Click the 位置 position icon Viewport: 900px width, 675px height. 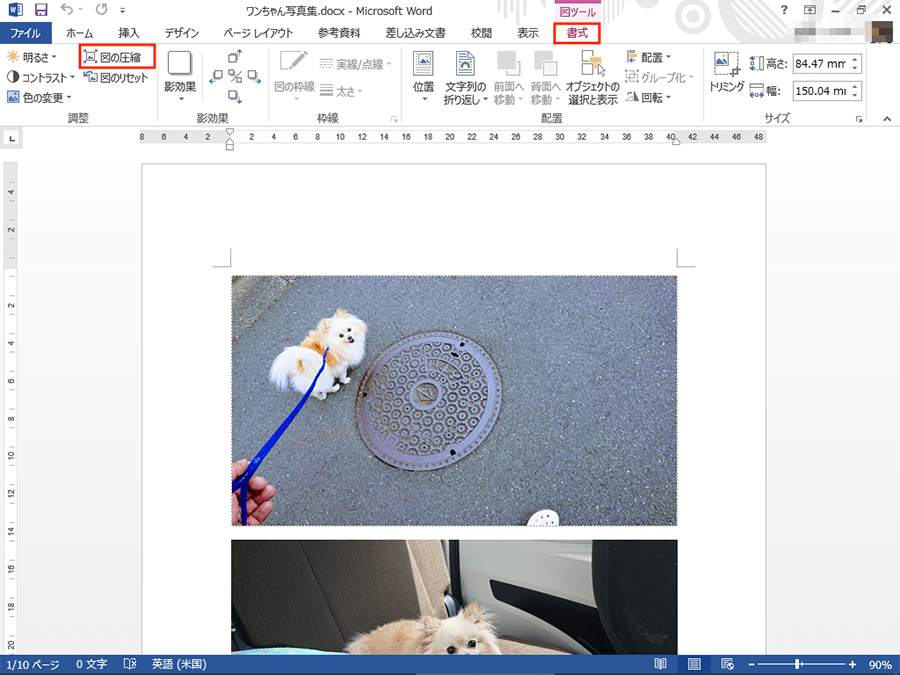tap(424, 64)
